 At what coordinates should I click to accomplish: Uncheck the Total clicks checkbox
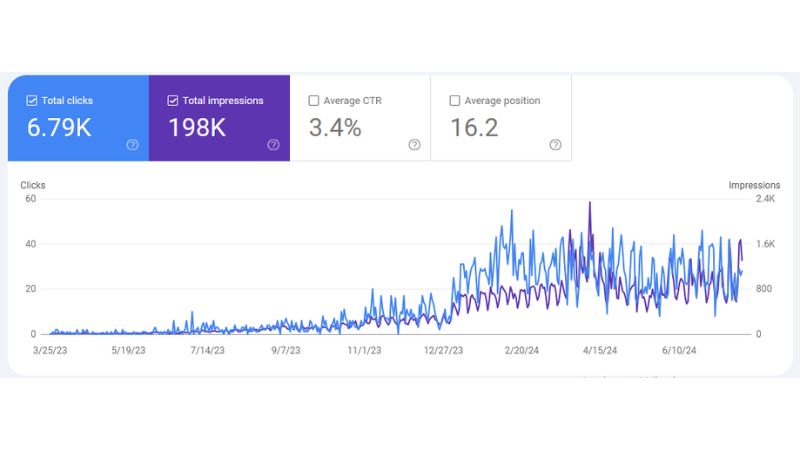tap(32, 101)
